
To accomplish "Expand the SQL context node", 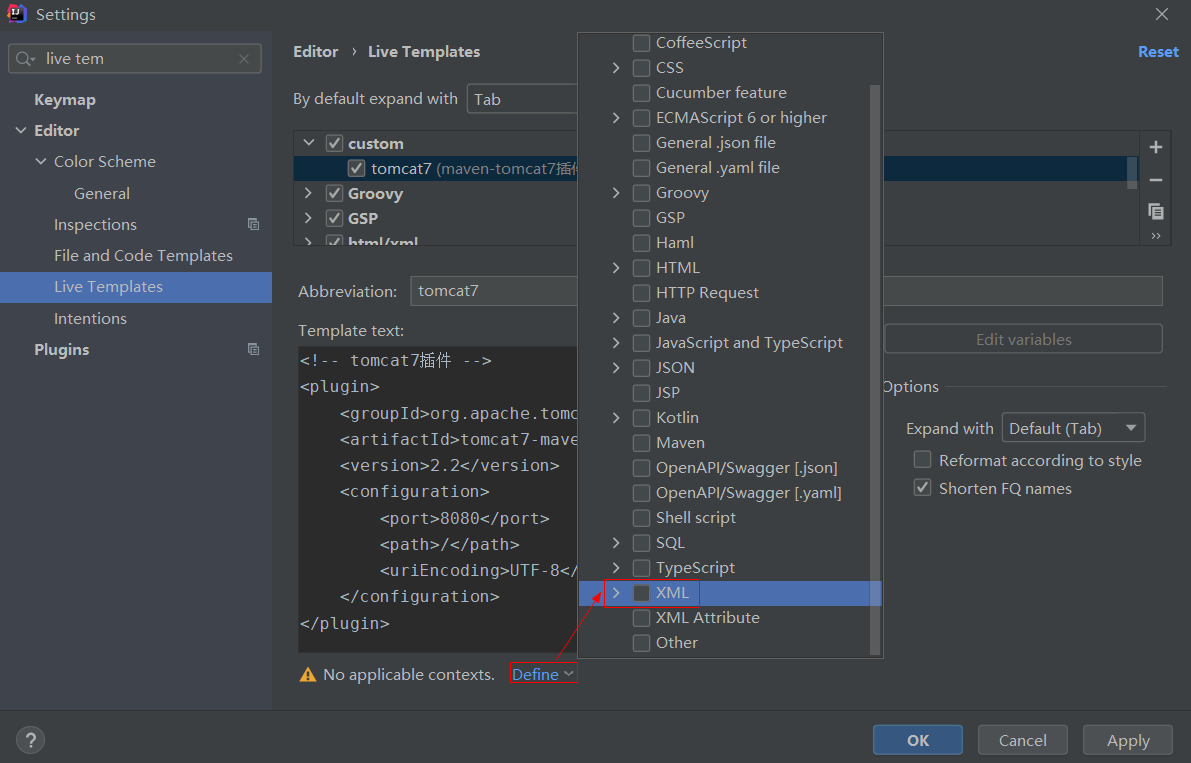I will (616, 543).
